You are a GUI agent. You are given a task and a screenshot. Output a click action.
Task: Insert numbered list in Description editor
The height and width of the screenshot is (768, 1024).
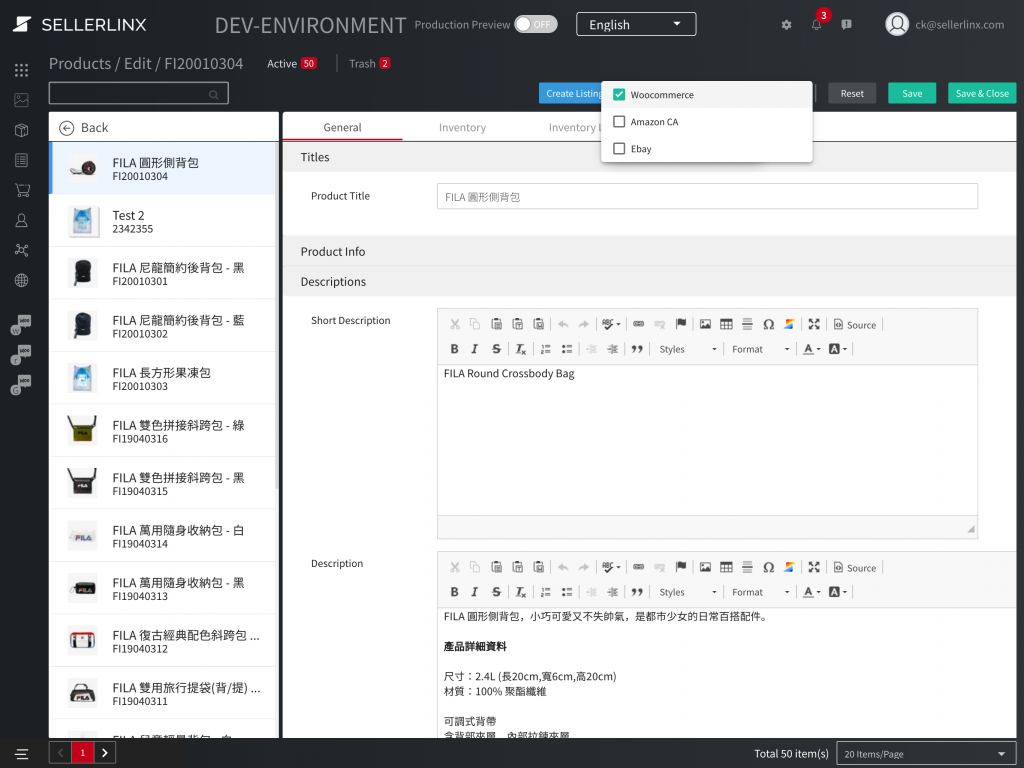tap(546, 592)
